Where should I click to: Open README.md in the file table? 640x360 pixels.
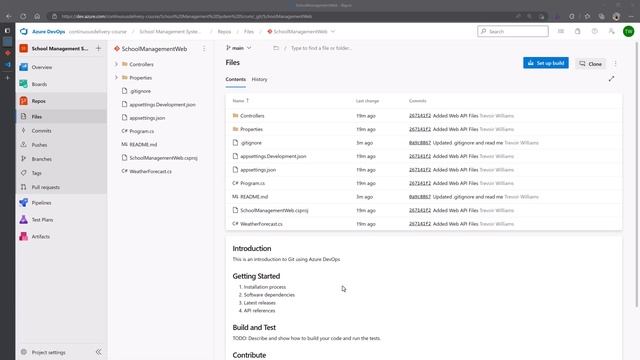[254, 197]
